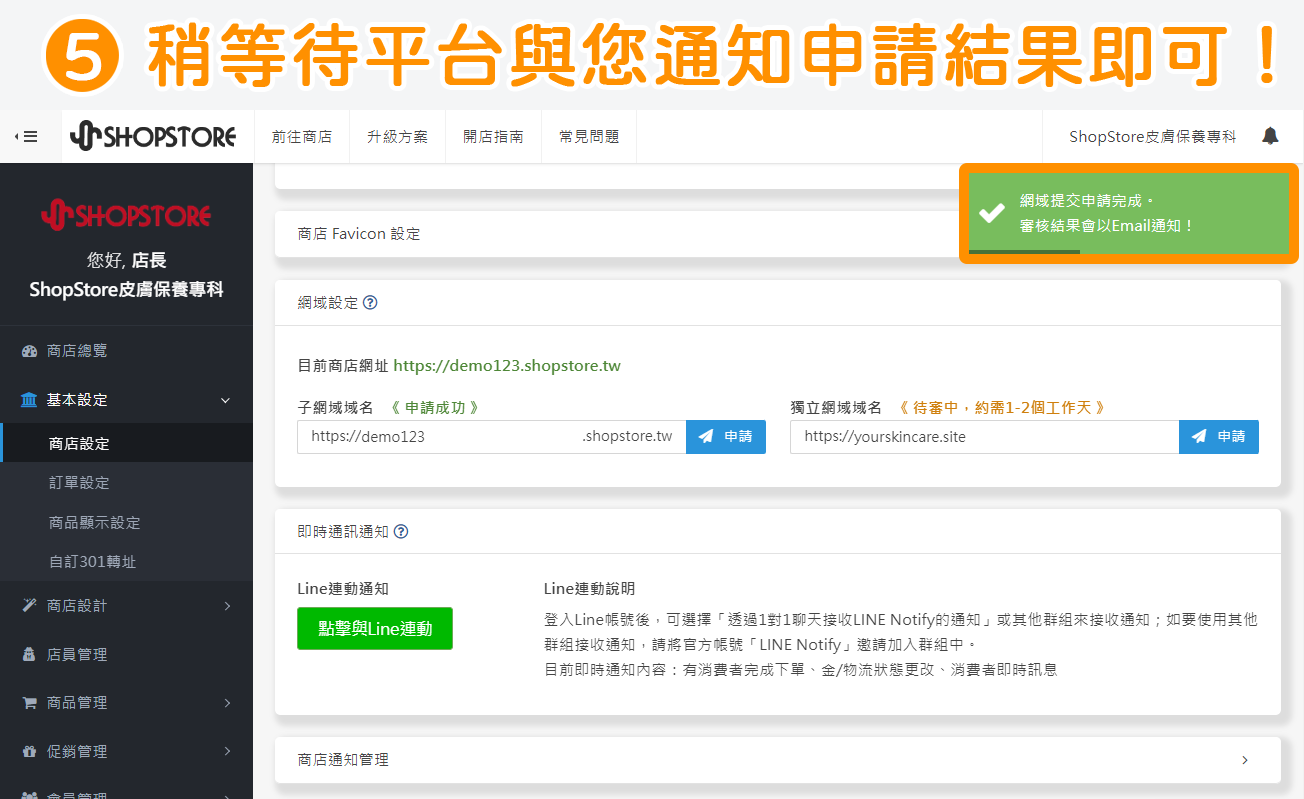This screenshot has width=1304, height=799.
Task: Go to 前往商店 in top menu
Action: tap(301, 137)
